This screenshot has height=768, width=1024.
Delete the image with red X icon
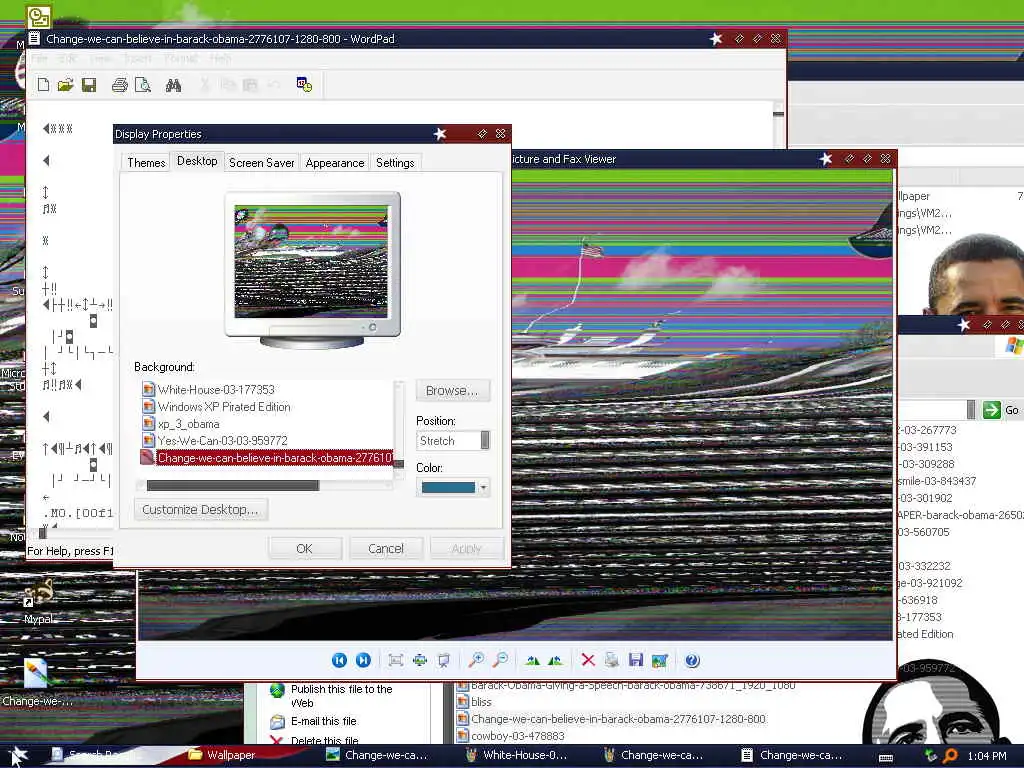click(588, 660)
